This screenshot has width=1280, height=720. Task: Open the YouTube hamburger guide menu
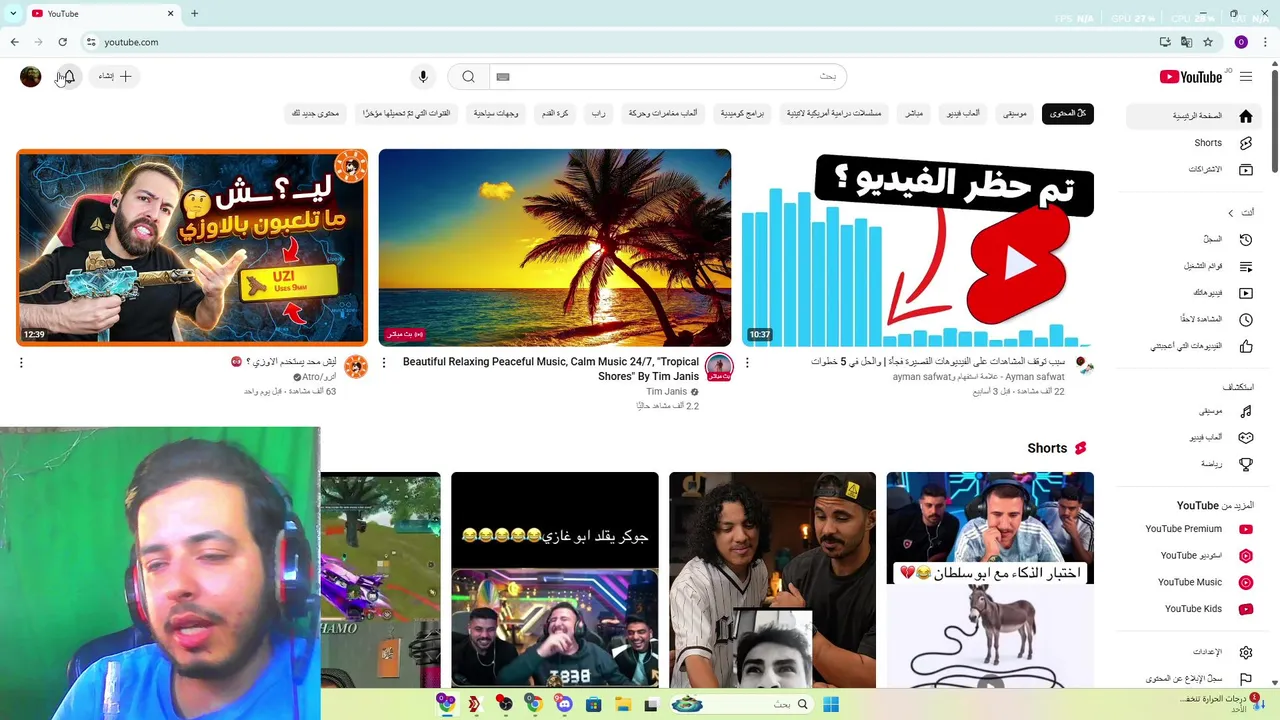tap(1245, 77)
